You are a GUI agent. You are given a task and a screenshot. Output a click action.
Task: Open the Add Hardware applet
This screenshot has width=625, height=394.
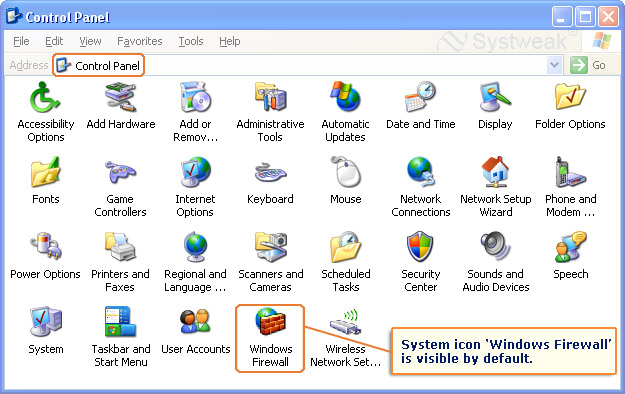point(121,98)
